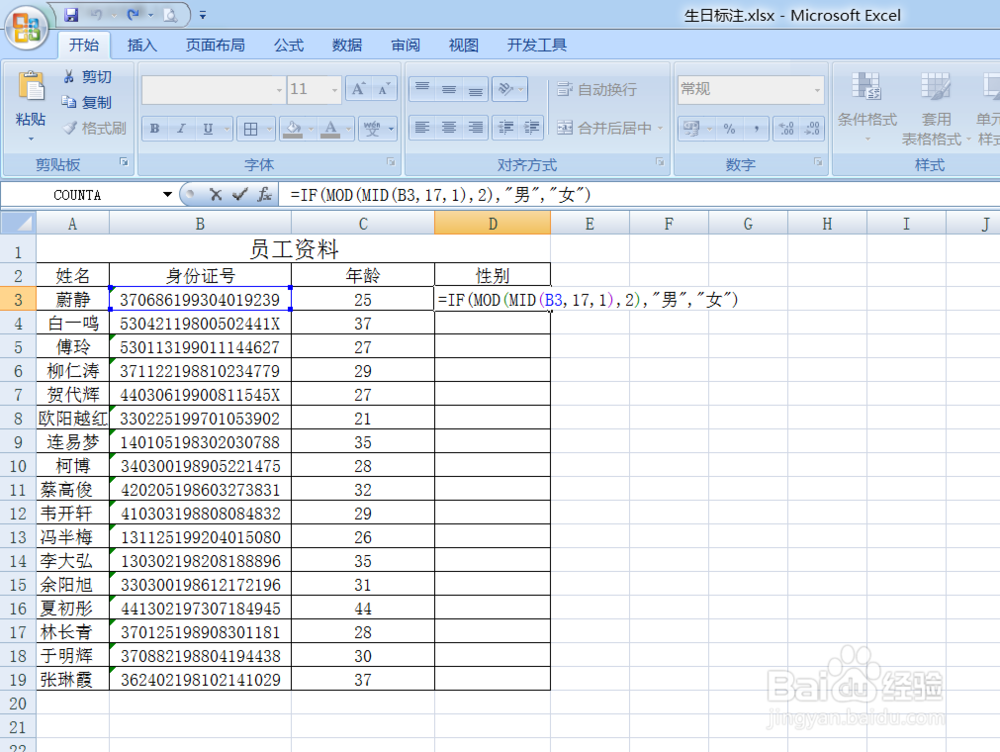
Task: Open the 常规 number format dropdown
Action: [x=817, y=90]
